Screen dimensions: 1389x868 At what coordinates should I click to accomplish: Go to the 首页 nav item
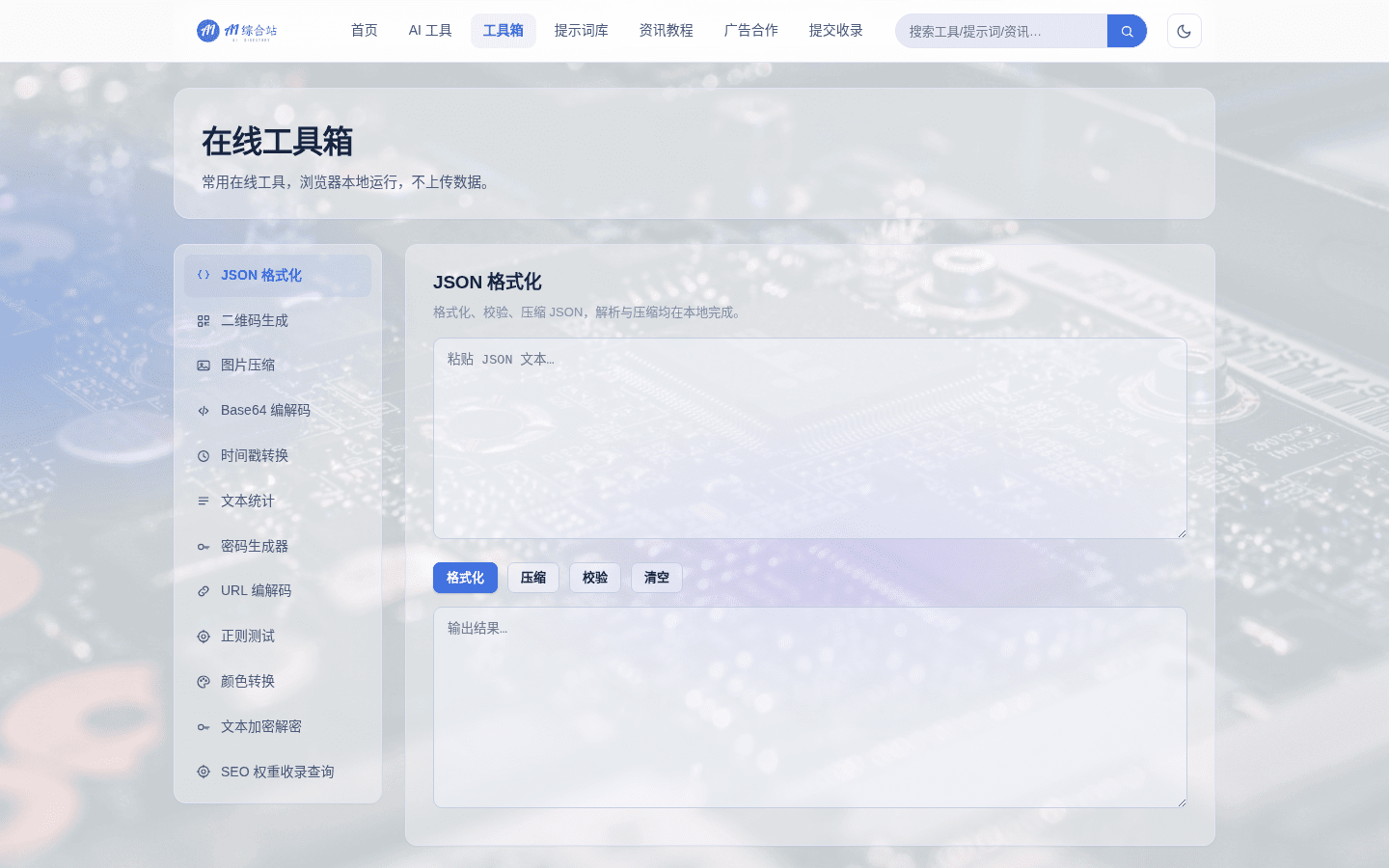pos(365,31)
